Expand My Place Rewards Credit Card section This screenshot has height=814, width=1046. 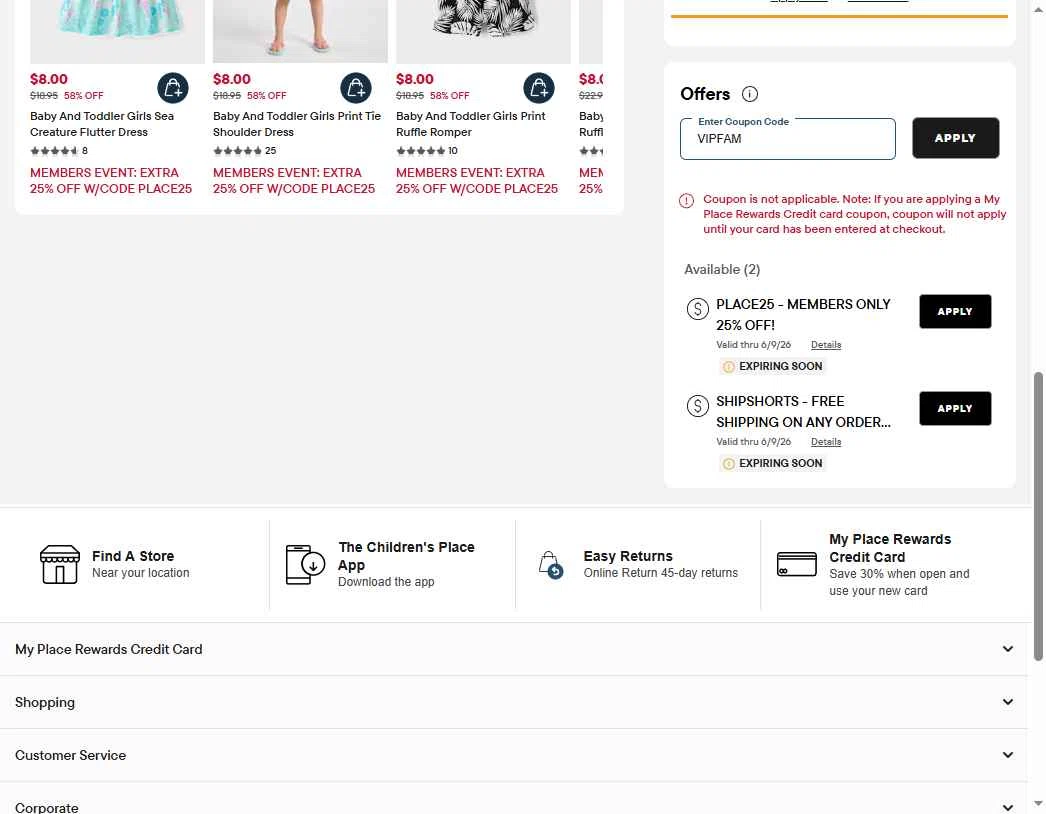click(x=513, y=649)
